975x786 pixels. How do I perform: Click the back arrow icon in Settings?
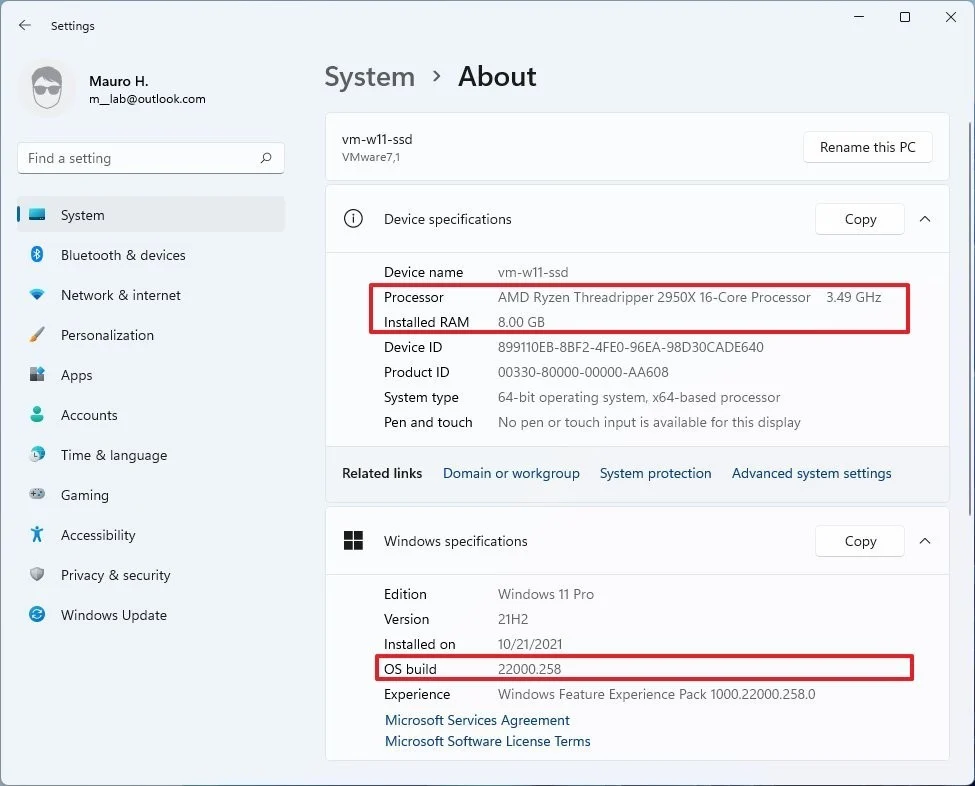click(x=25, y=25)
